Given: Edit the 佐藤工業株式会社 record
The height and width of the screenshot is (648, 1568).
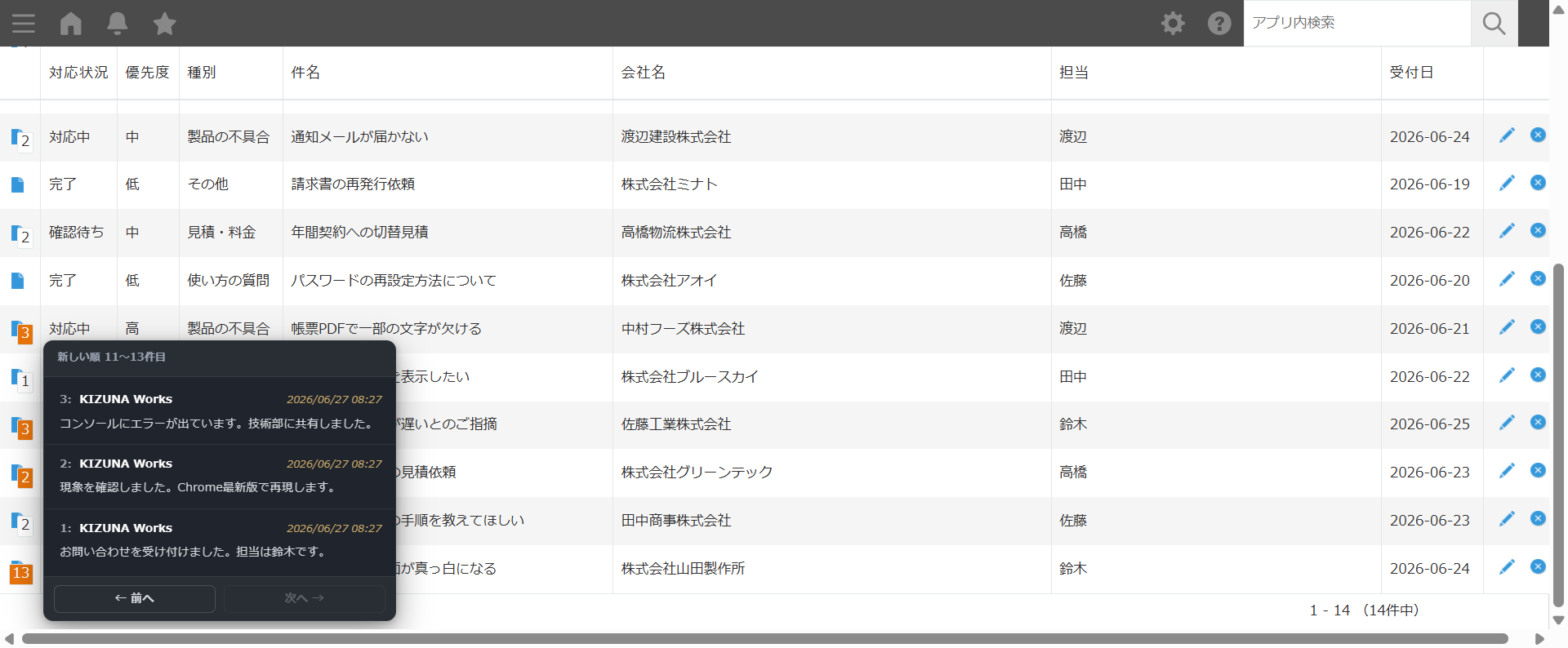Looking at the screenshot, I should 1507,423.
